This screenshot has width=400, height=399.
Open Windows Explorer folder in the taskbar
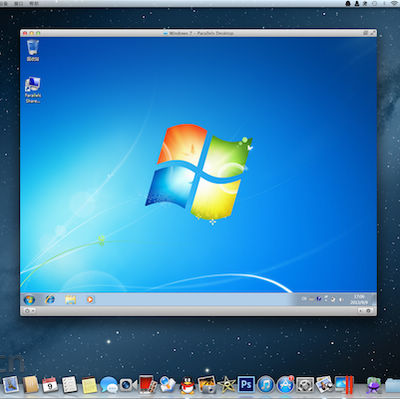click(x=70, y=300)
